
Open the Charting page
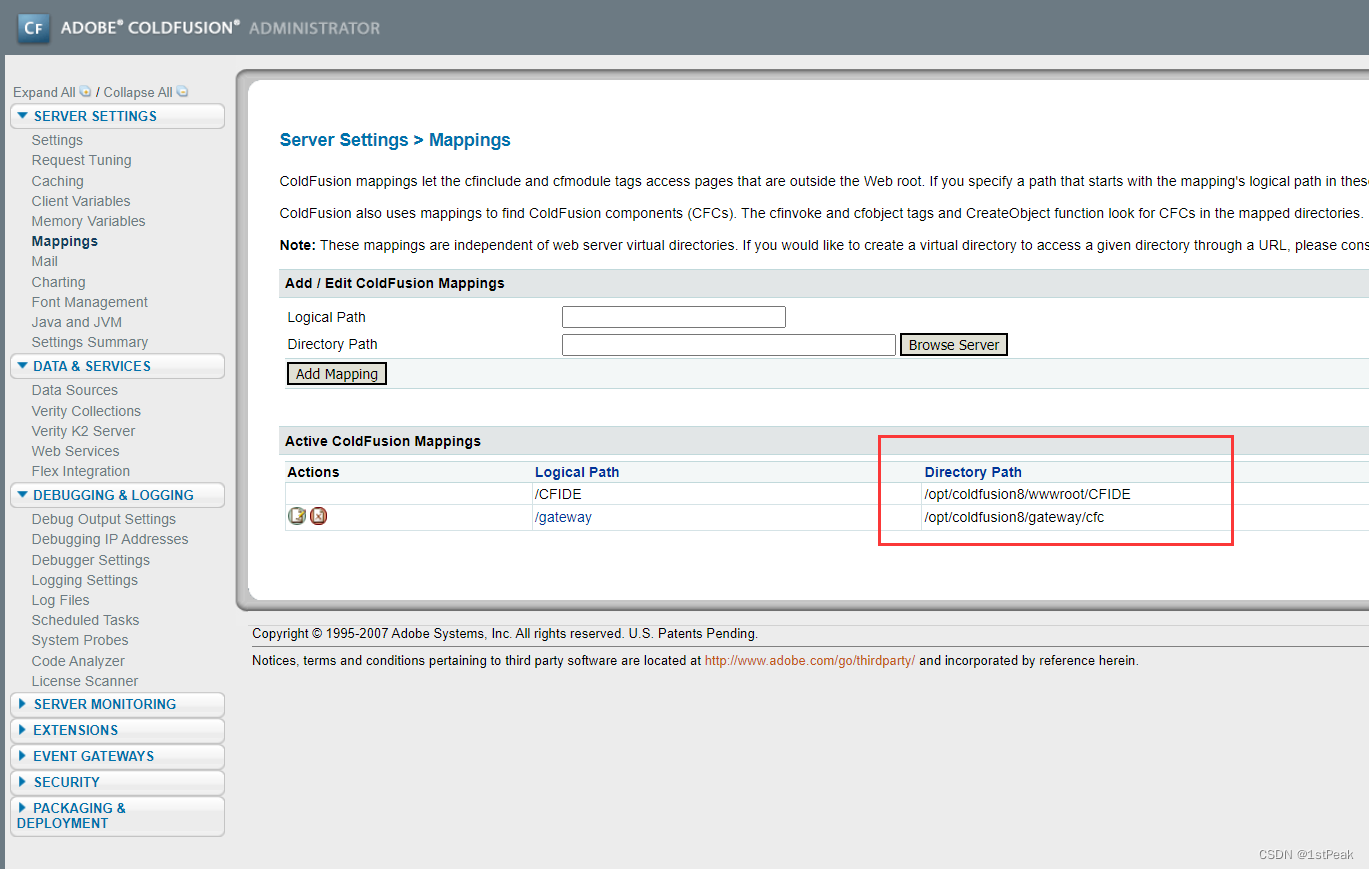58,282
